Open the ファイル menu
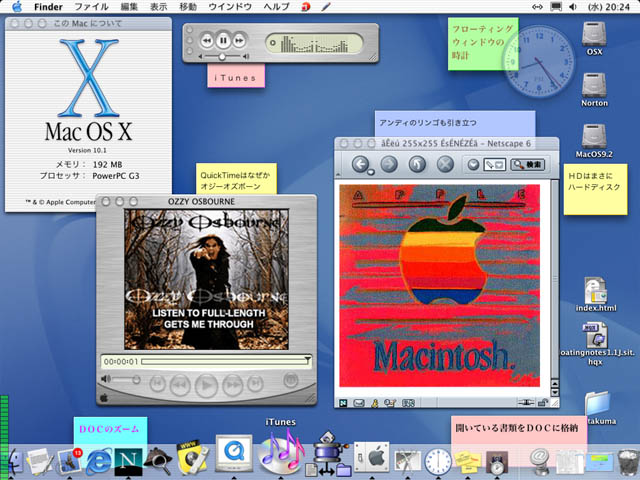640x480 pixels. [x=91, y=7]
